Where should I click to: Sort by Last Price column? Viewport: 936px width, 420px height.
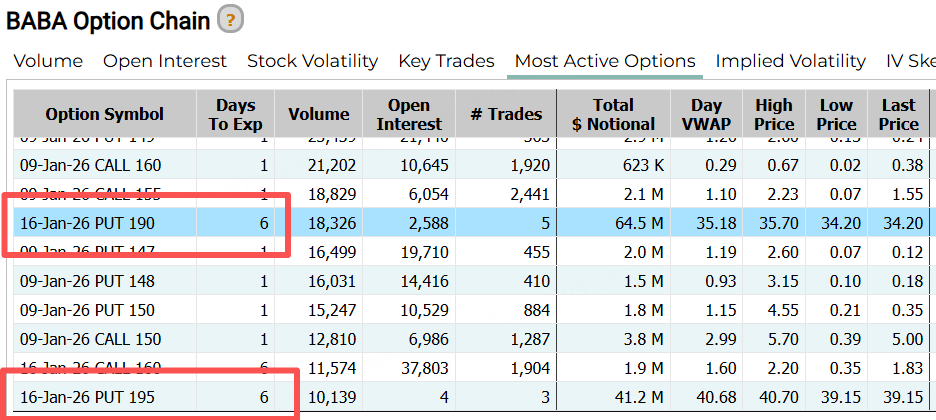tap(898, 114)
